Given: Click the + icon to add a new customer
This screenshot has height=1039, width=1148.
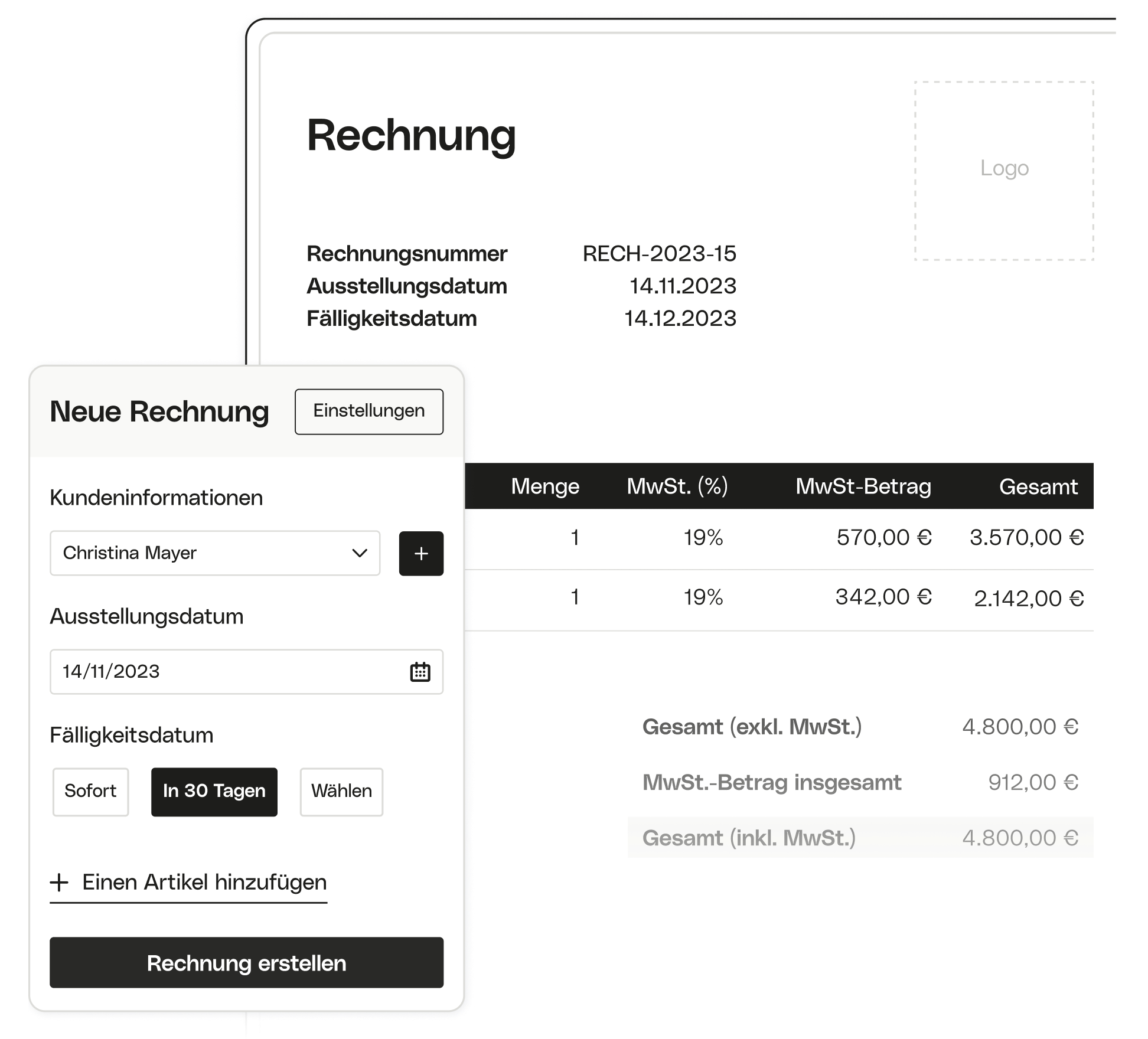Looking at the screenshot, I should (421, 553).
